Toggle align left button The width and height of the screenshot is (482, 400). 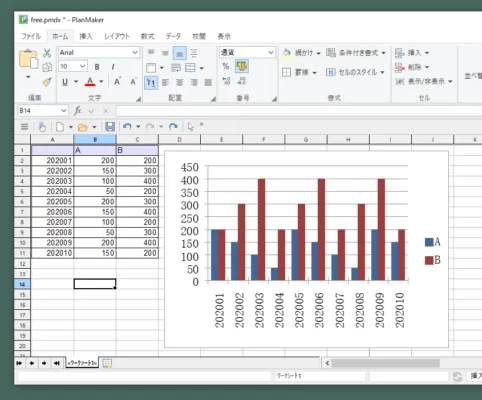point(165,82)
